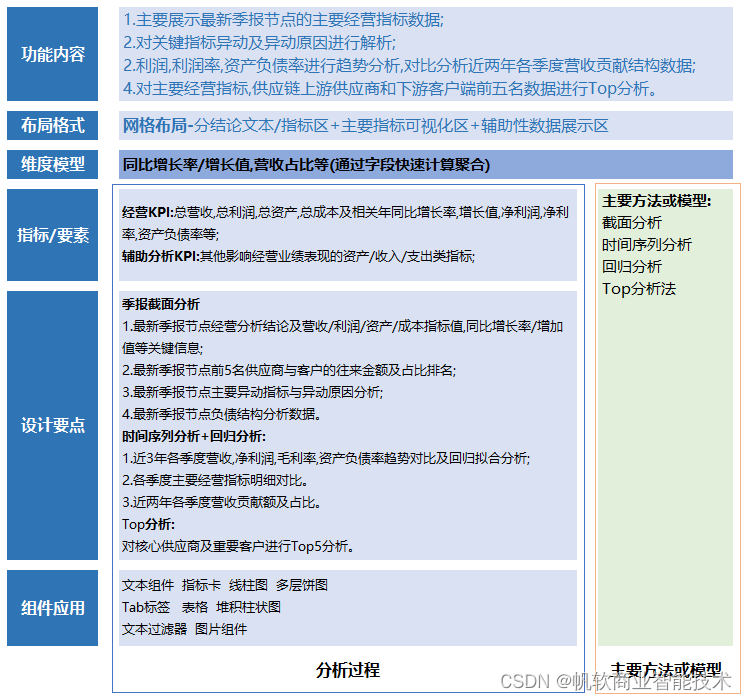Click the 布局格式 blue label box

52,125
